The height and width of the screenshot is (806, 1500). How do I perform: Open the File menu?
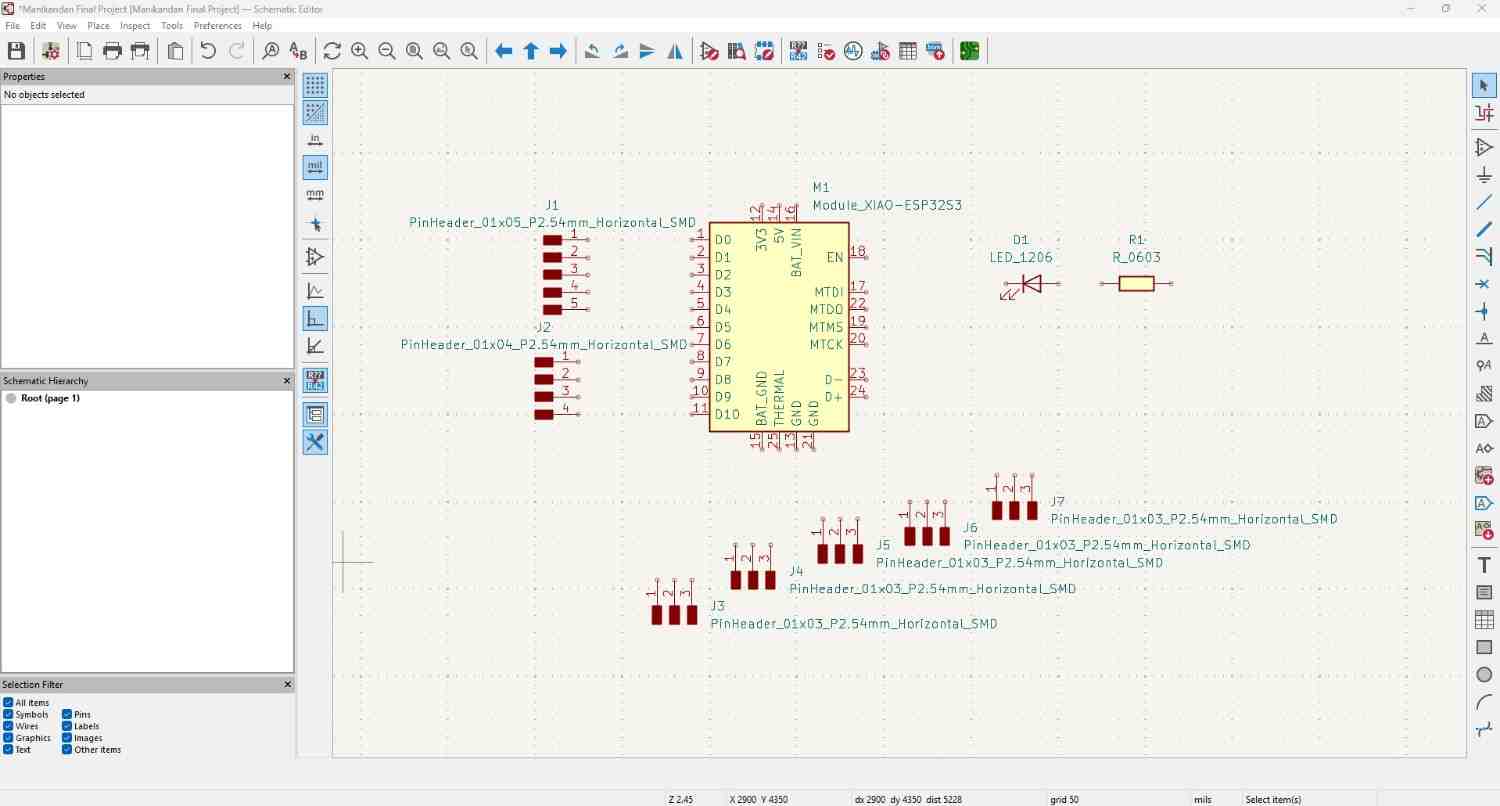[x=13, y=26]
